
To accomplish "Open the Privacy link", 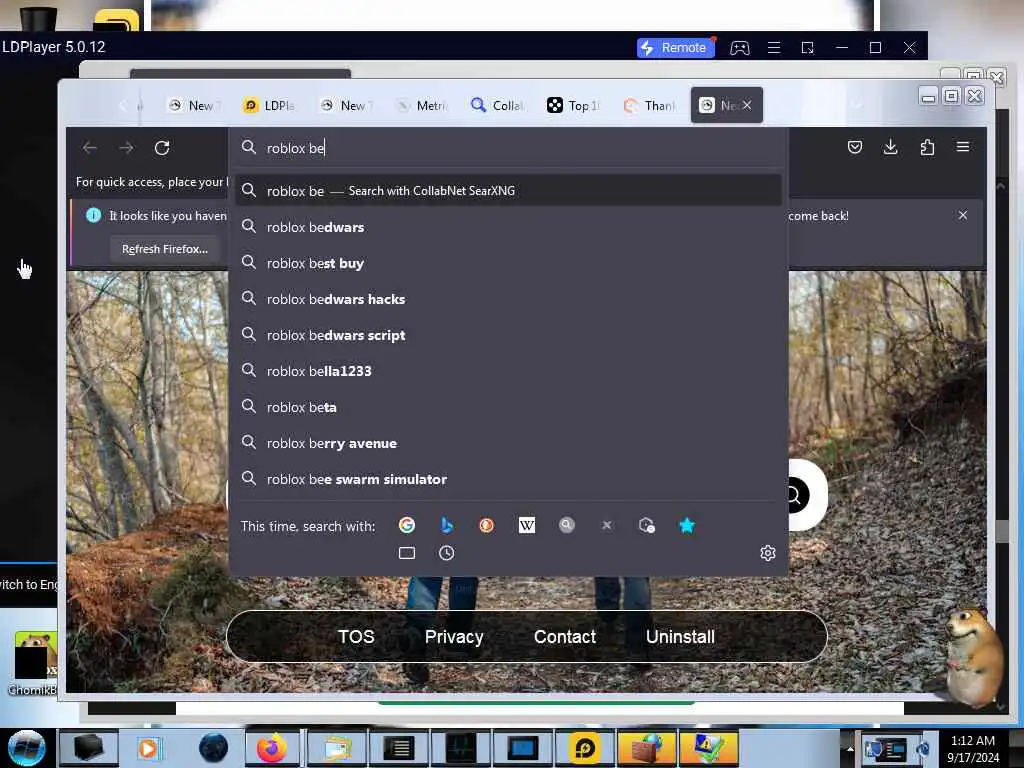I will click(x=454, y=637).
